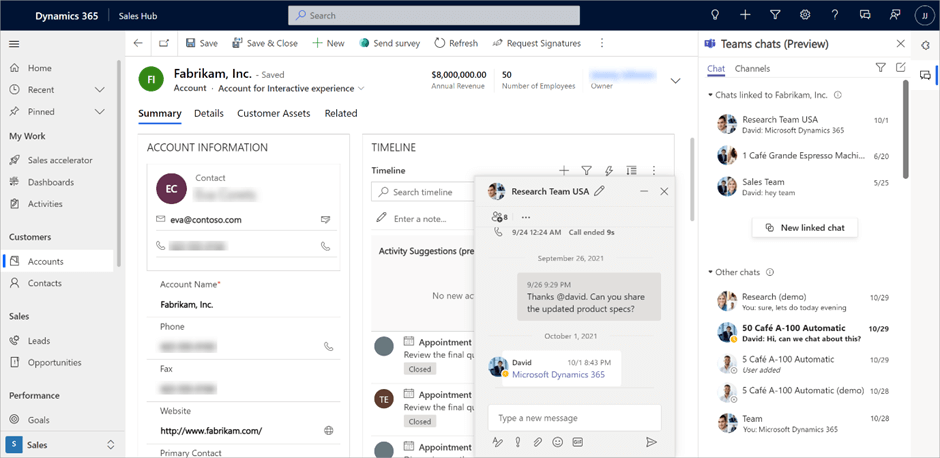Click the New record button
Viewport: 940px width, 458px height.
pyautogui.click(x=328, y=43)
